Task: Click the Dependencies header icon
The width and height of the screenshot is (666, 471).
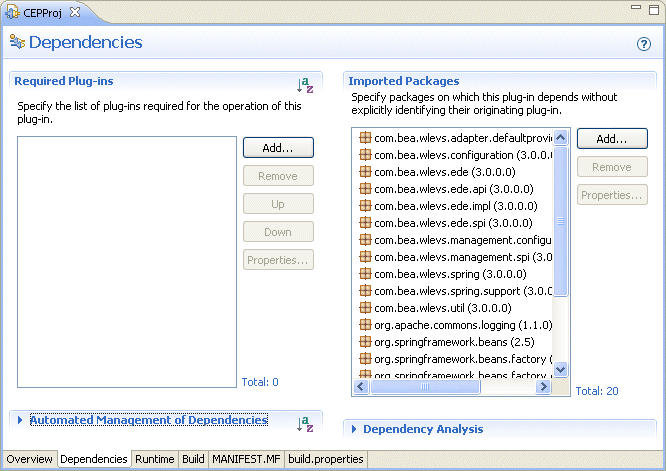Action: (x=17, y=42)
